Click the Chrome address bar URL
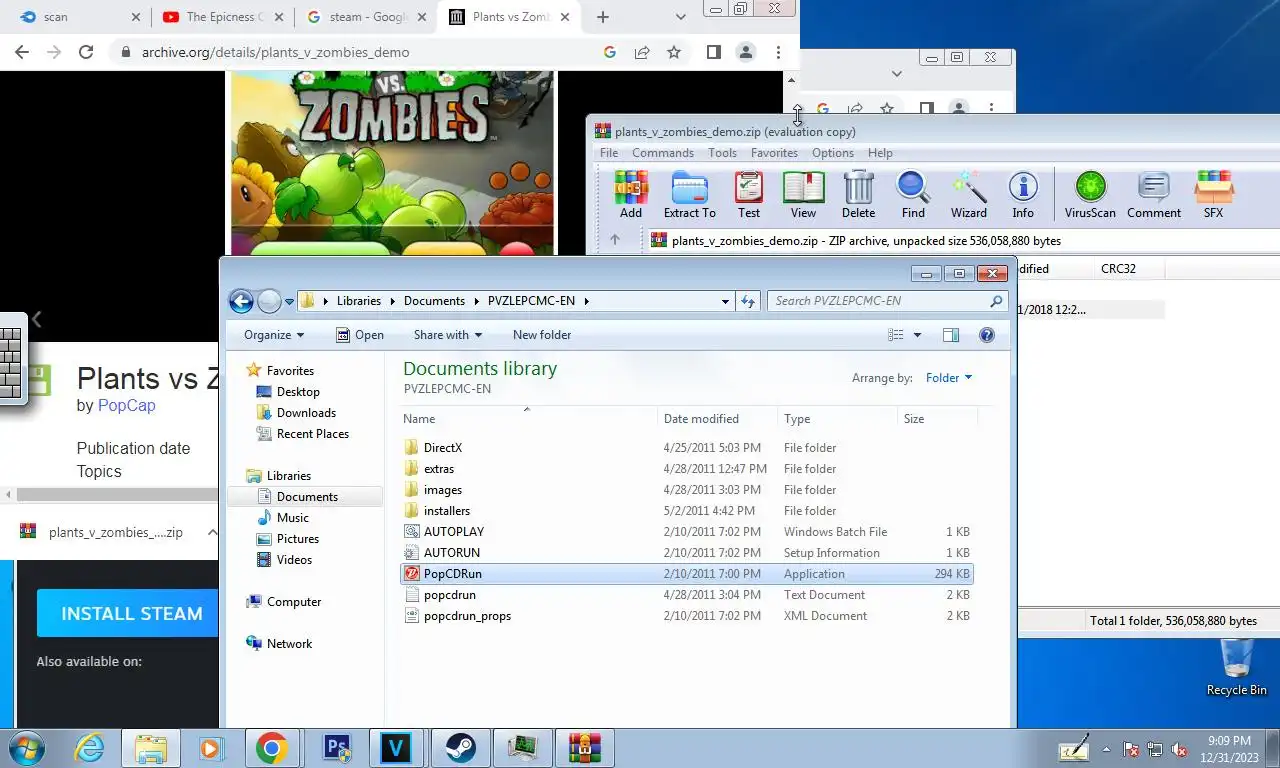Screen dimensions: 1280x768 pyautogui.click(x=275, y=52)
